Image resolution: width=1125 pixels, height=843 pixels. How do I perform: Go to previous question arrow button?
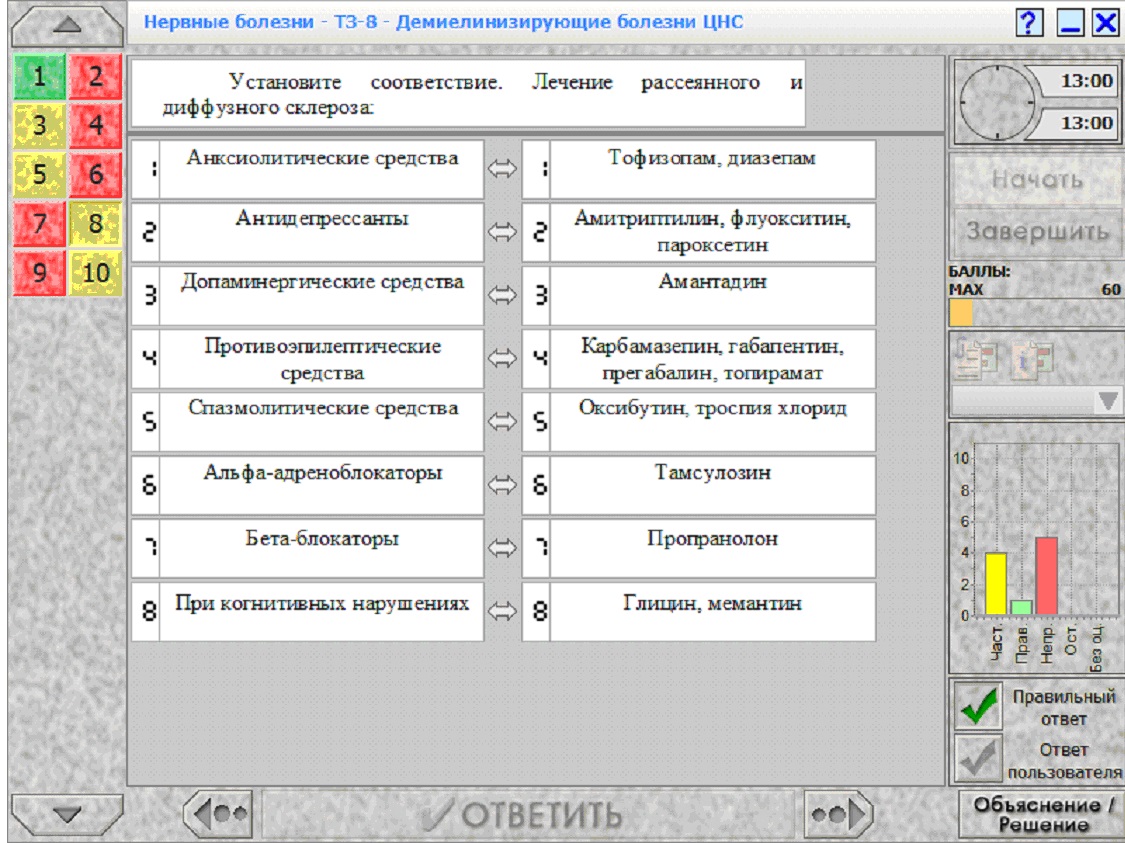coord(219,814)
